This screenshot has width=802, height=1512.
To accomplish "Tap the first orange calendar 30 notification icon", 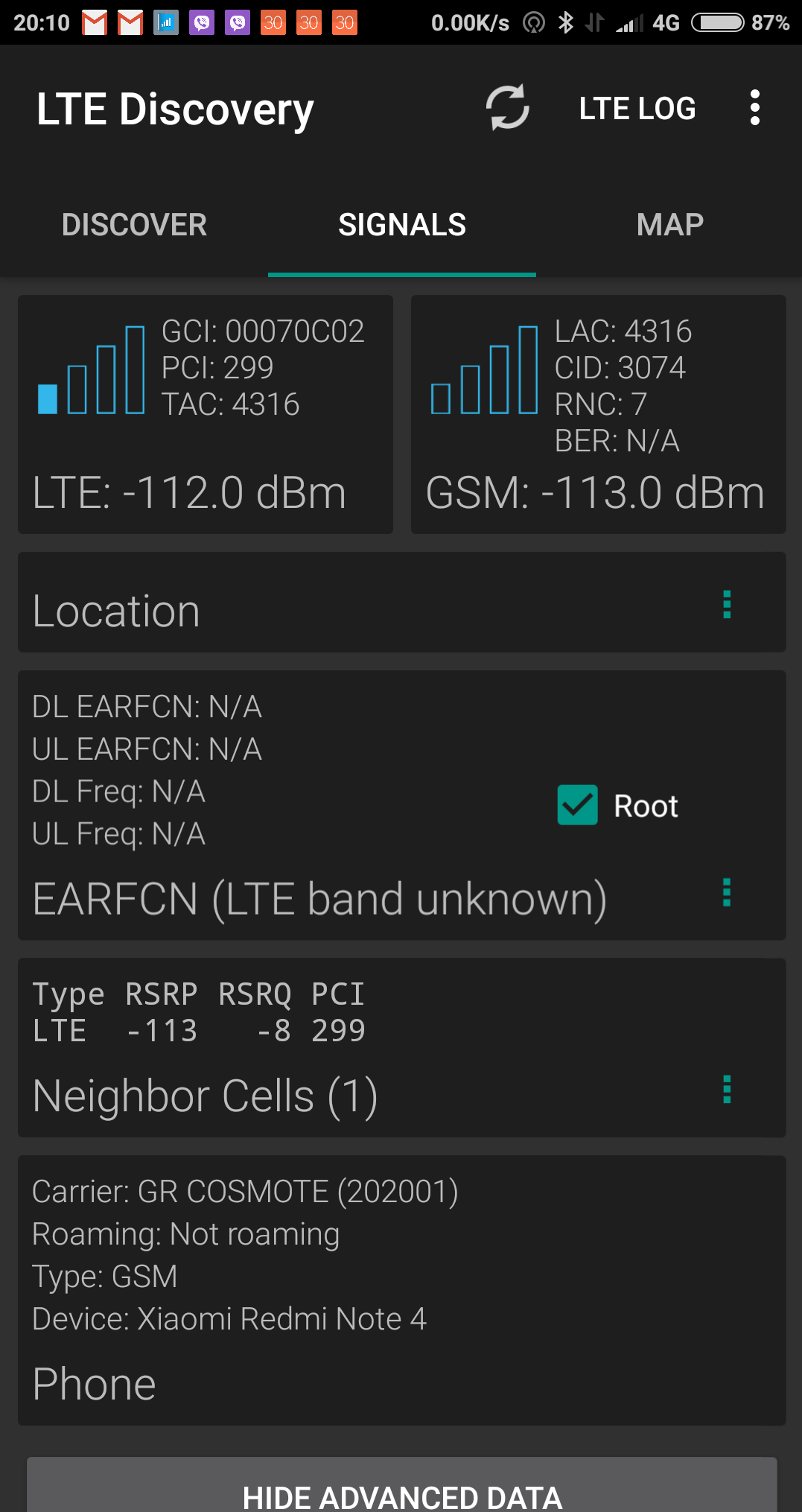I will [x=273, y=23].
